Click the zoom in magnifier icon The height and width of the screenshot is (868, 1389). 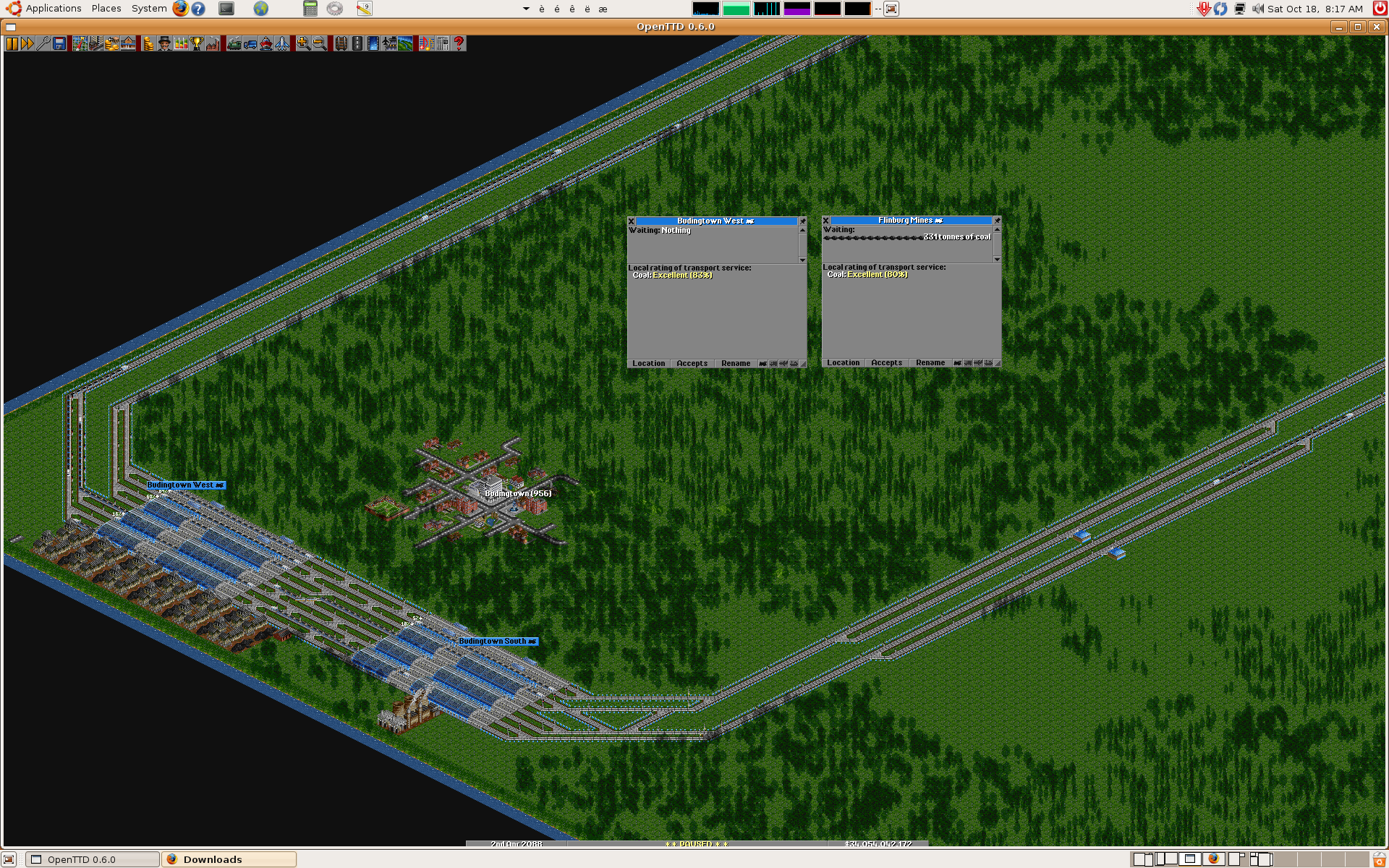pyautogui.click(x=303, y=43)
